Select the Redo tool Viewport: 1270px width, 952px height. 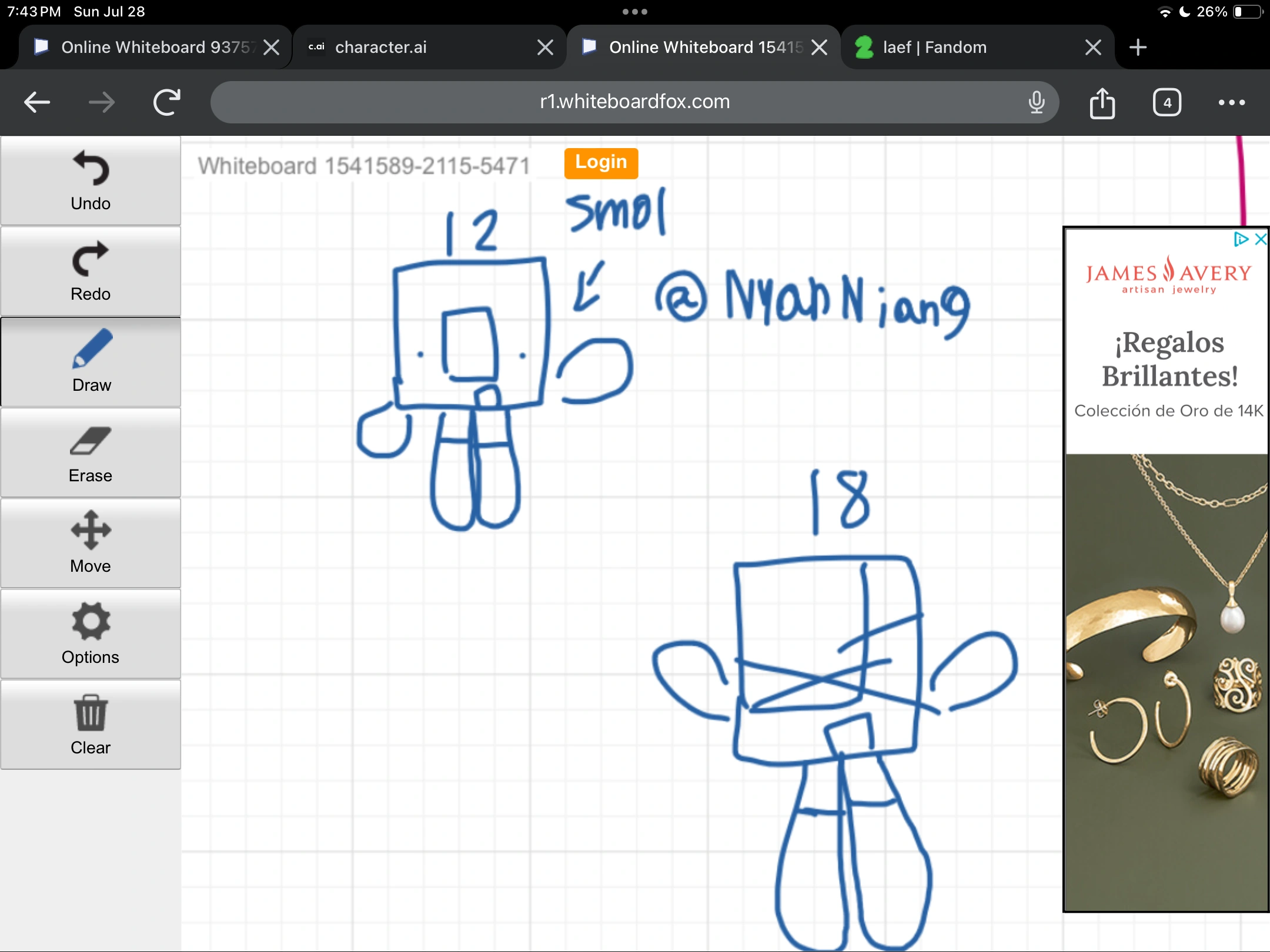click(91, 271)
